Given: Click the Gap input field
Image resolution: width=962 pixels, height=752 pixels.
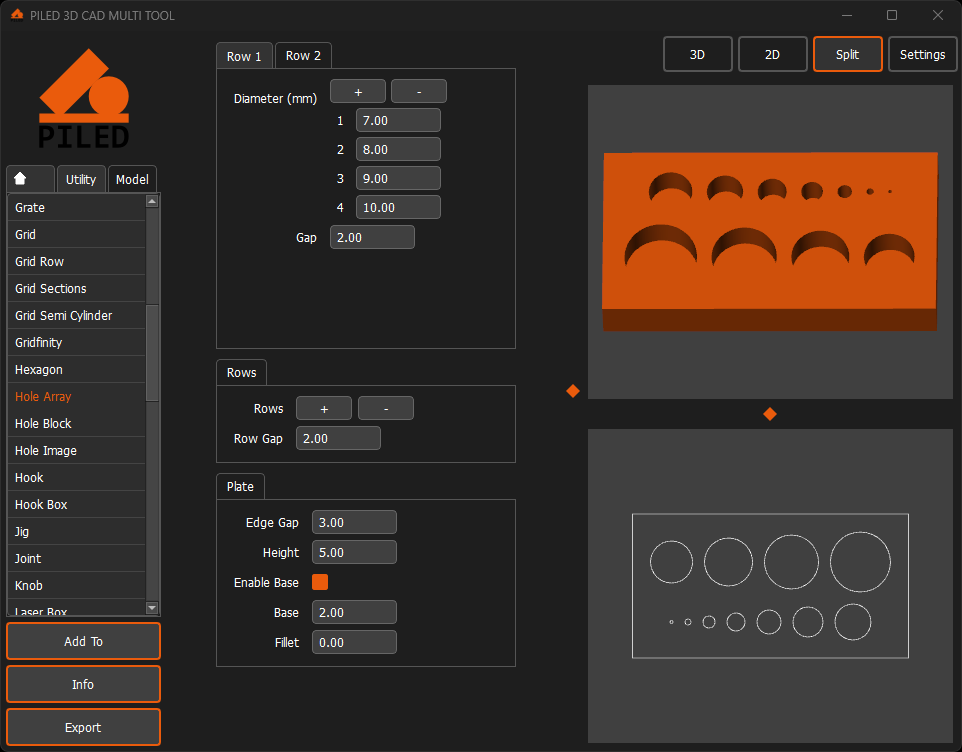Looking at the screenshot, I should point(372,237).
